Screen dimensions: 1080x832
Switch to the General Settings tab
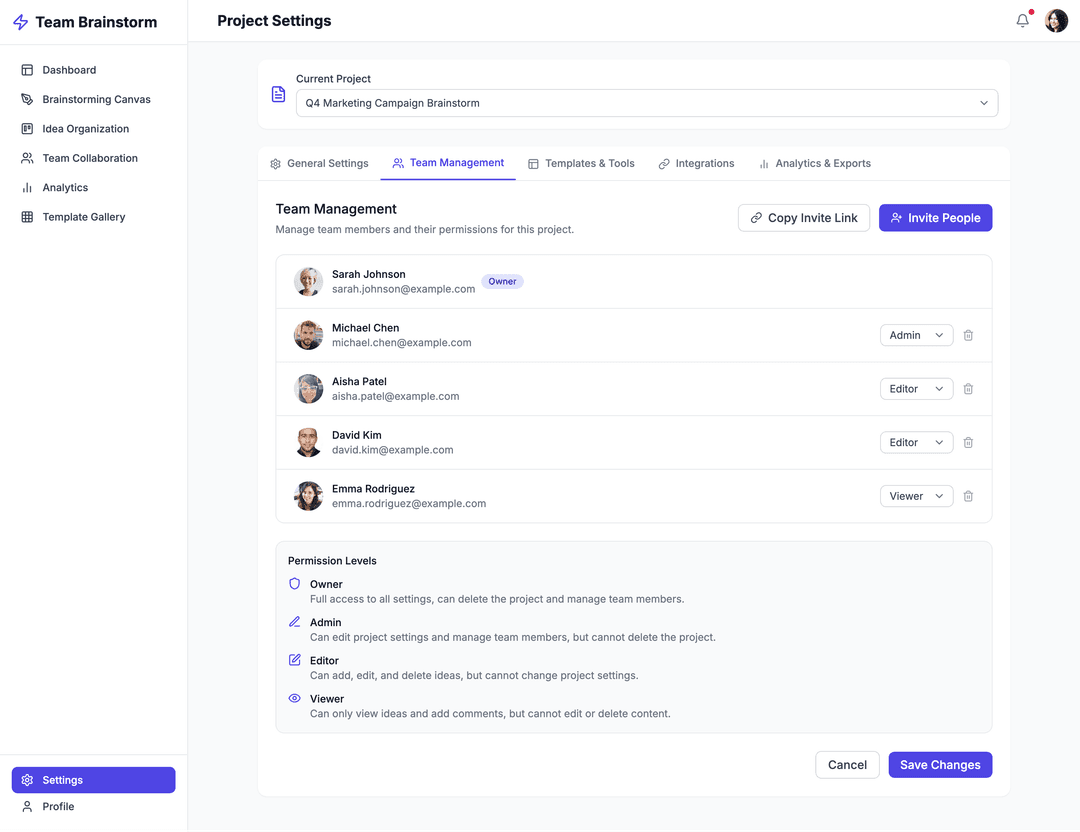point(319,163)
